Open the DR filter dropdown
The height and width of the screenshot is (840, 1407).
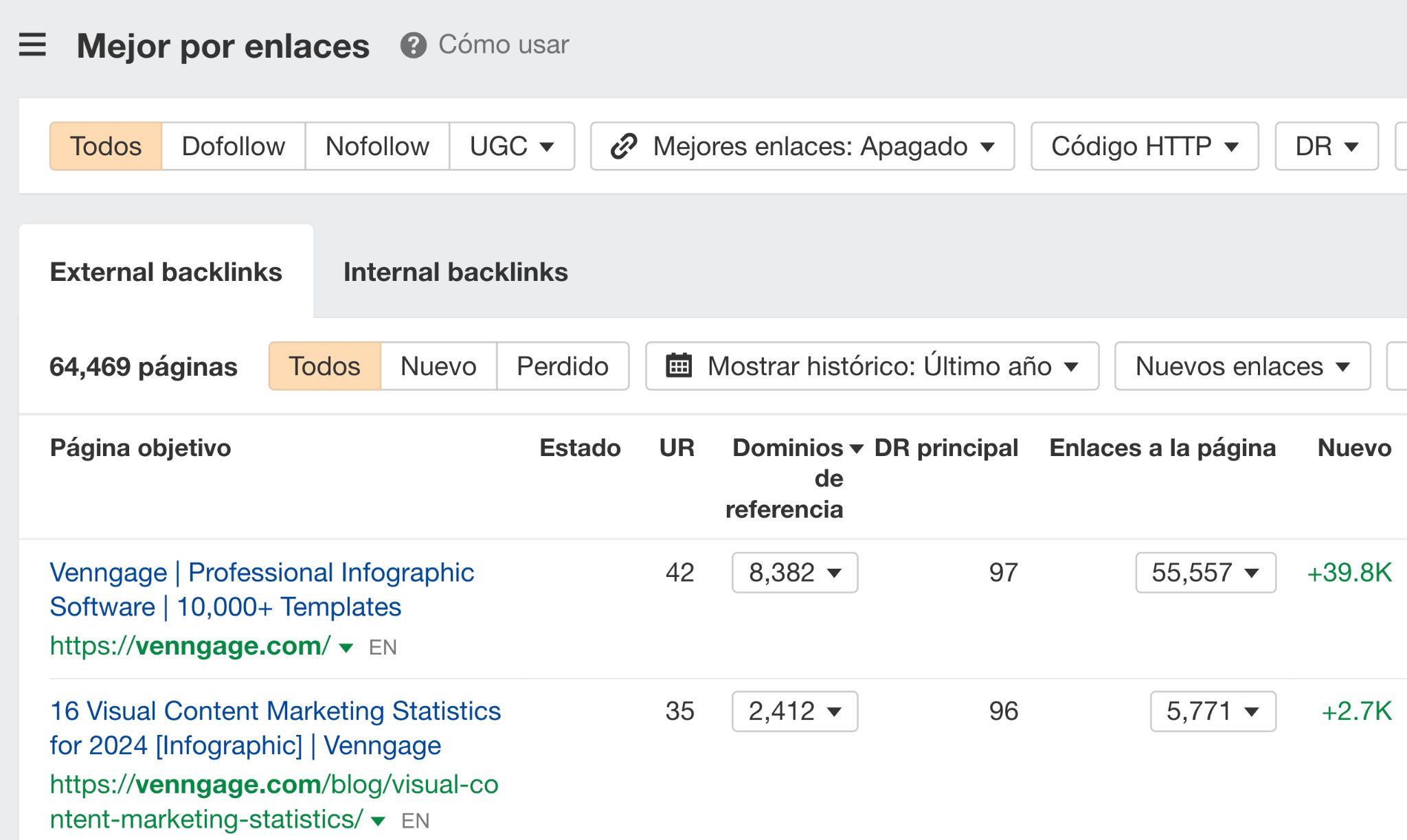tap(1325, 146)
